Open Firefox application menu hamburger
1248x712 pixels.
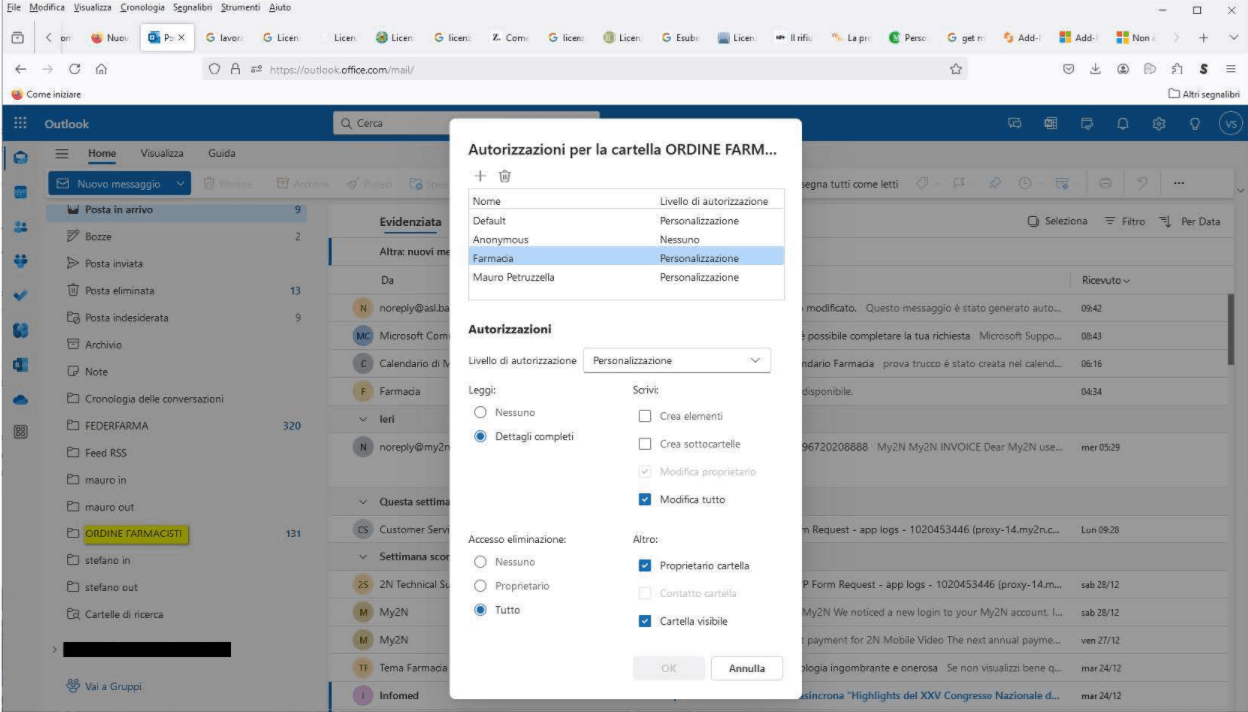[x=1230, y=69]
